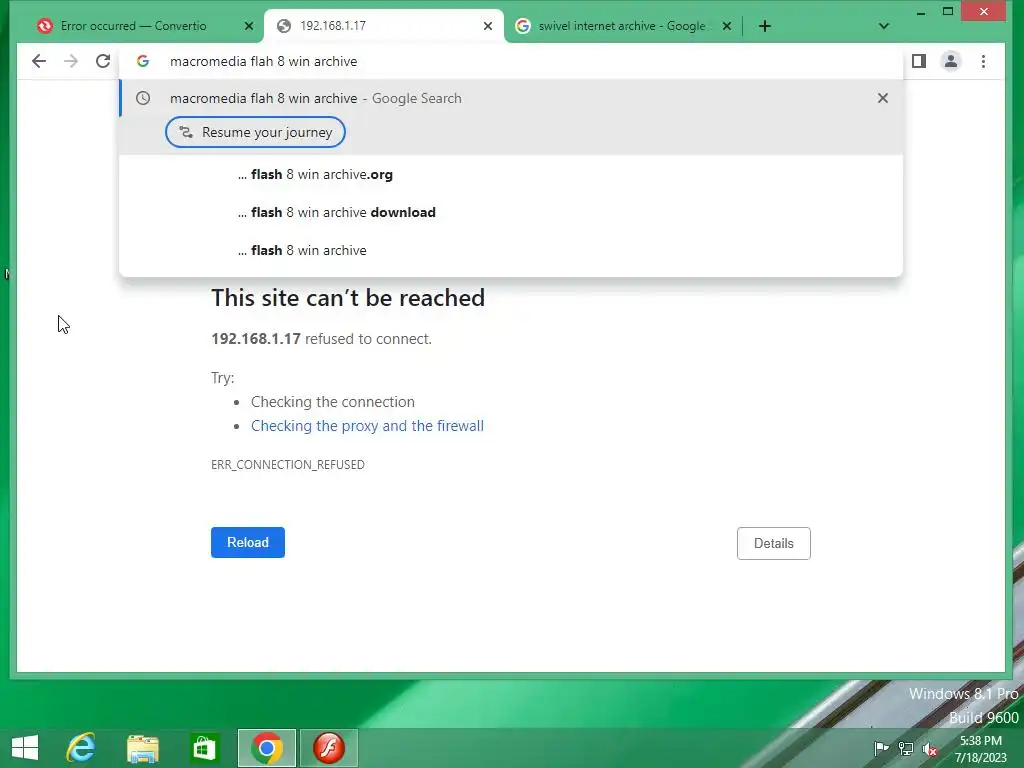Expand the tab search dropdown arrow
The image size is (1024, 768).
(x=884, y=26)
